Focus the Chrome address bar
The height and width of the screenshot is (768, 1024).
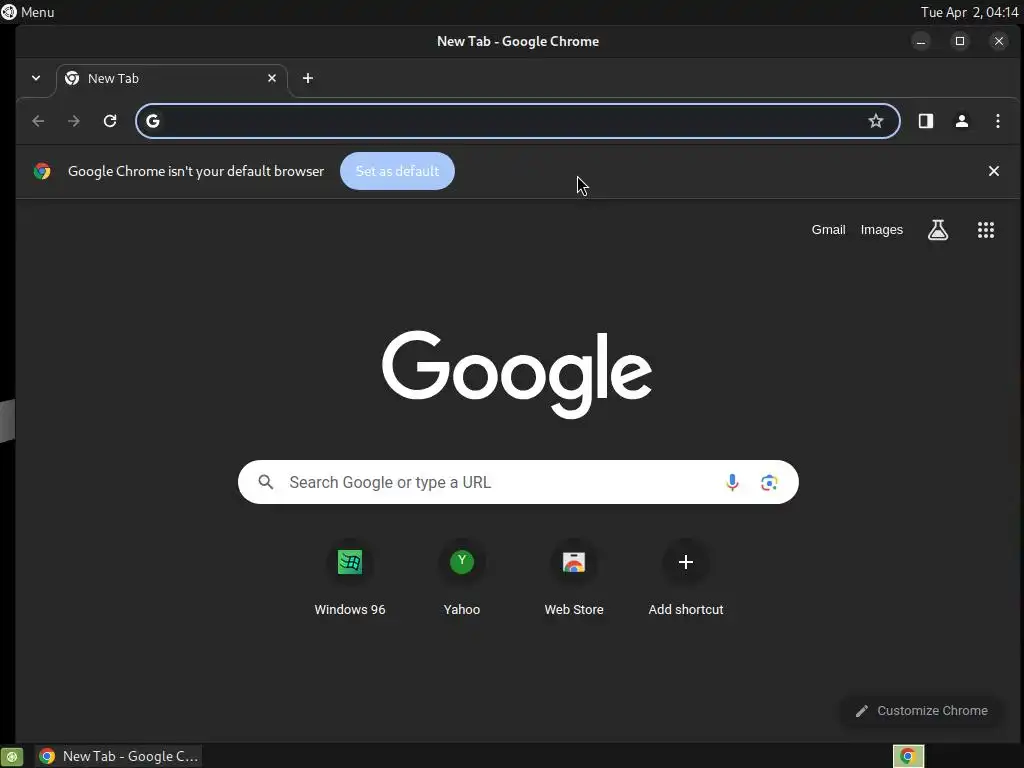click(517, 121)
